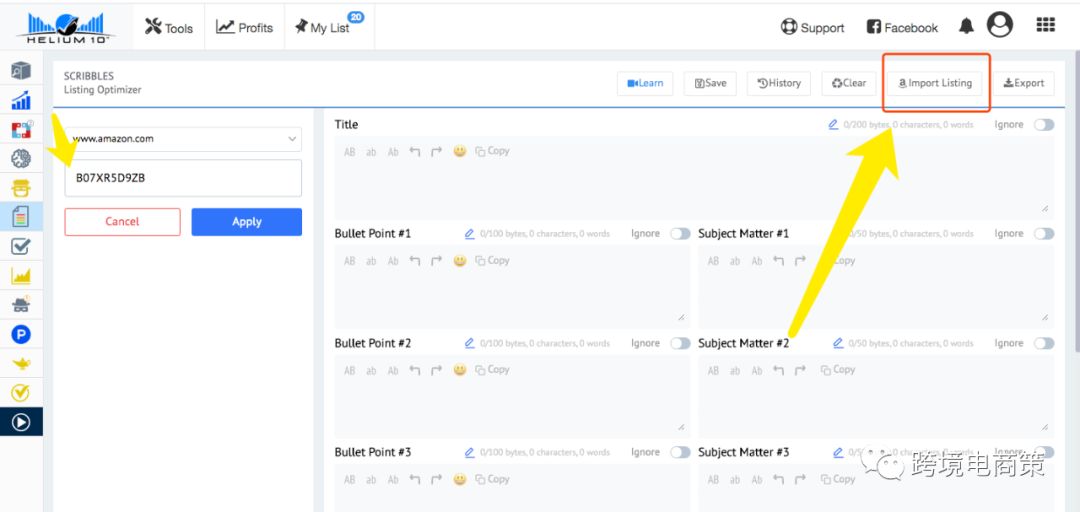Open the apps grid icon
Image resolution: width=1080 pixels, height=512 pixels.
[1045, 26]
